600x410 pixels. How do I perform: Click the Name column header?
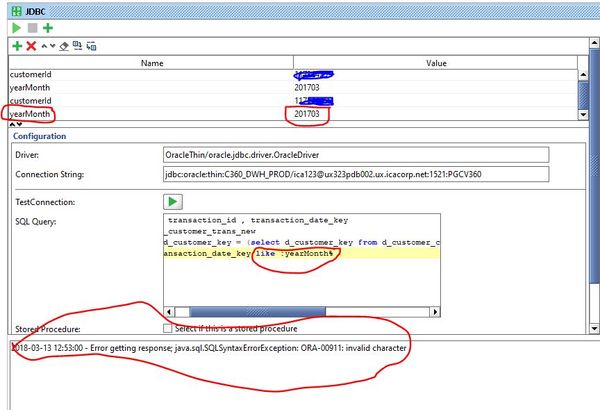(150, 62)
